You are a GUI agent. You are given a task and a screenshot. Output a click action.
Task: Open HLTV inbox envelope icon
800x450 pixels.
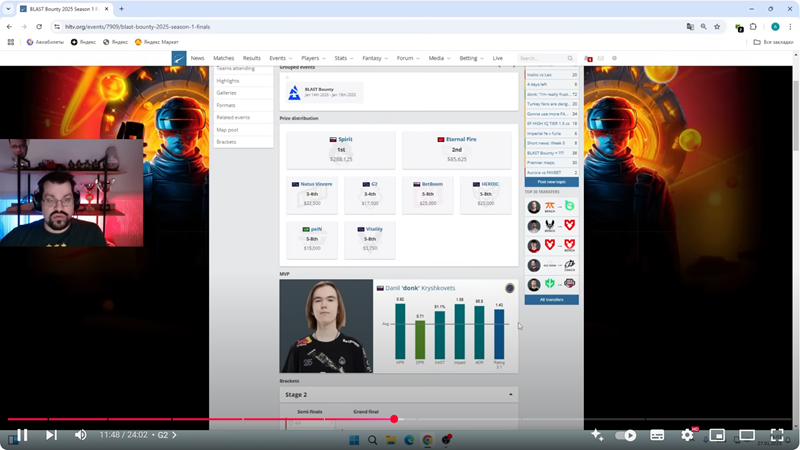click(601, 58)
